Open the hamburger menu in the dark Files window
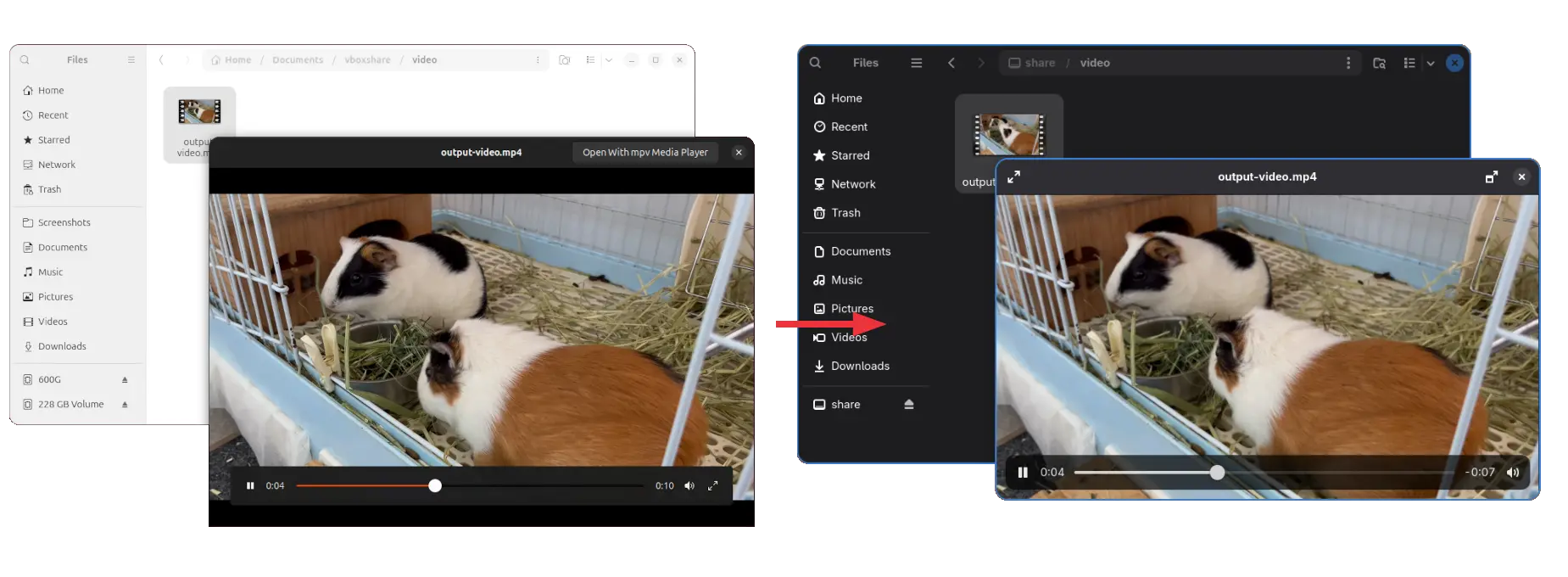This screenshot has width=1568, height=577. pyautogui.click(x=917, y=63)
